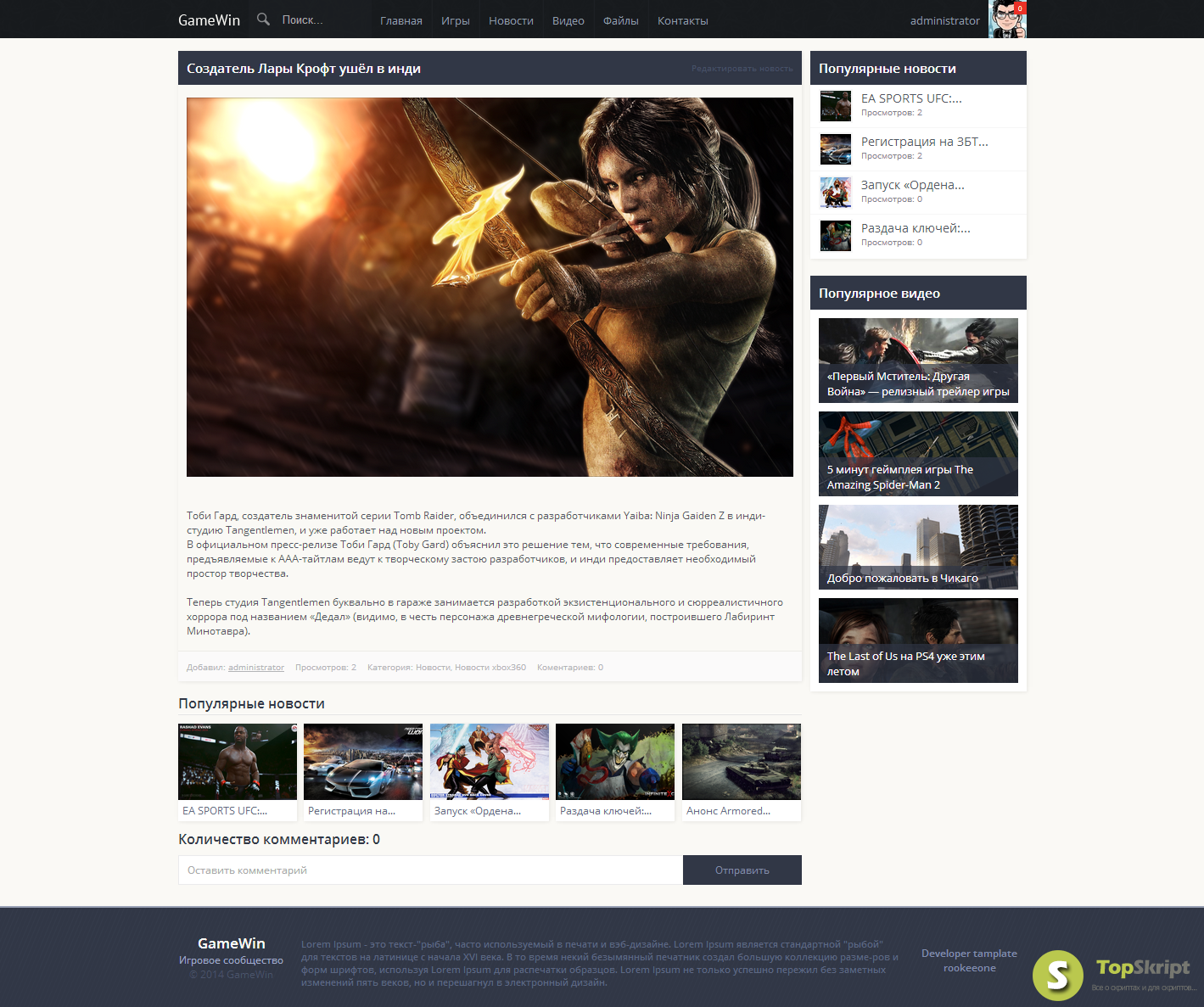
Task: Click sidebar thumbnail for Регистрация на ЗБТ news
Action: point(836,149)
